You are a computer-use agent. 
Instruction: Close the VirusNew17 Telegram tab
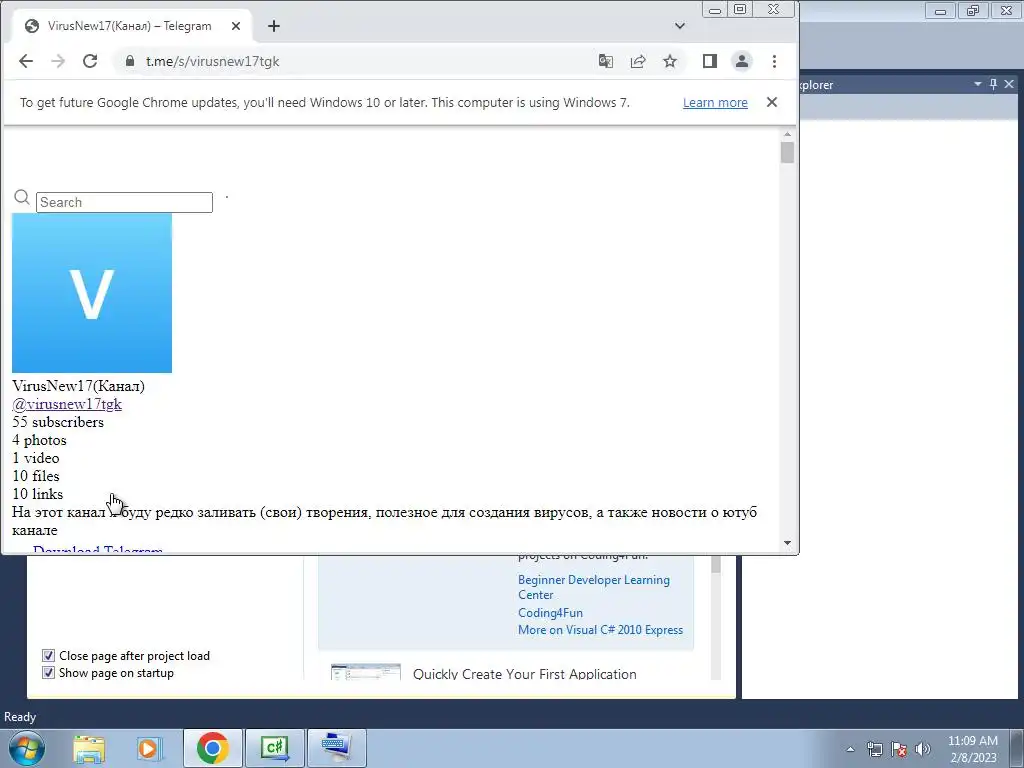(236, 26)
